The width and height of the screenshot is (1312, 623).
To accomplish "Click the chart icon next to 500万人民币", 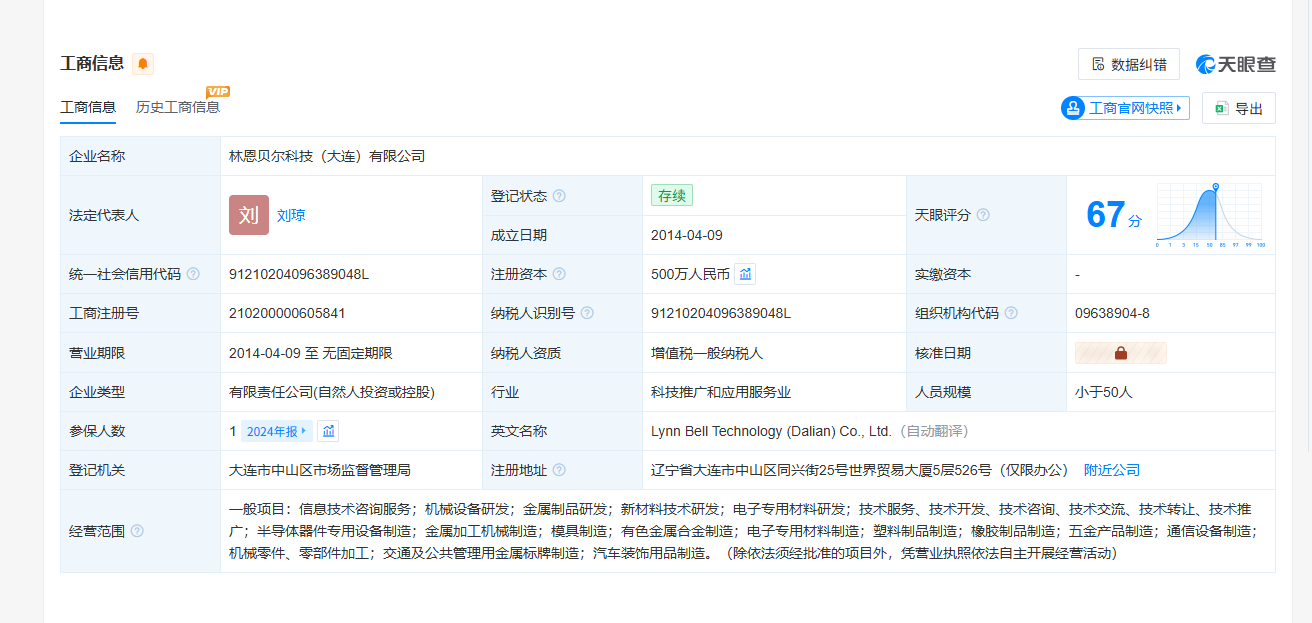I will click(745, 274).
